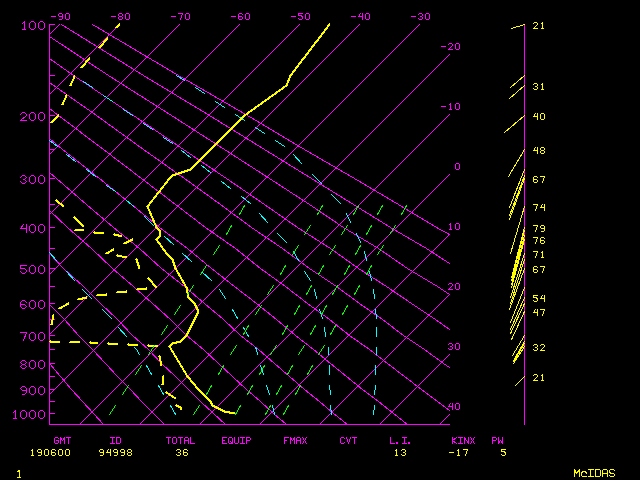Select the 700 pressure level label

(x=34, y=336)
